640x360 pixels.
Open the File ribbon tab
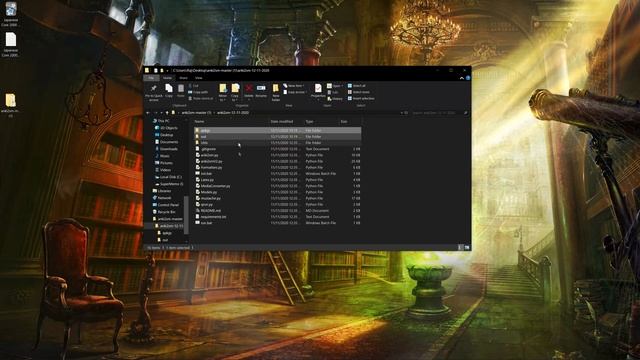[x=151, y=78]
